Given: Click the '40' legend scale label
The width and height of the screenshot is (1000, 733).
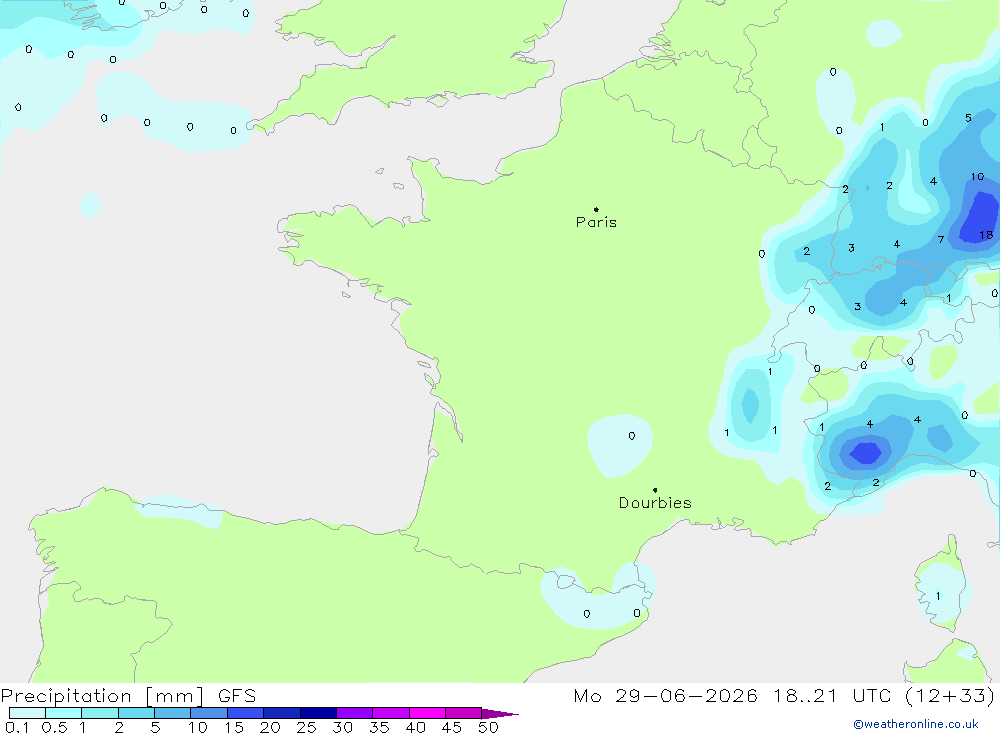Looking at the screenshot, I should point(416,727).
